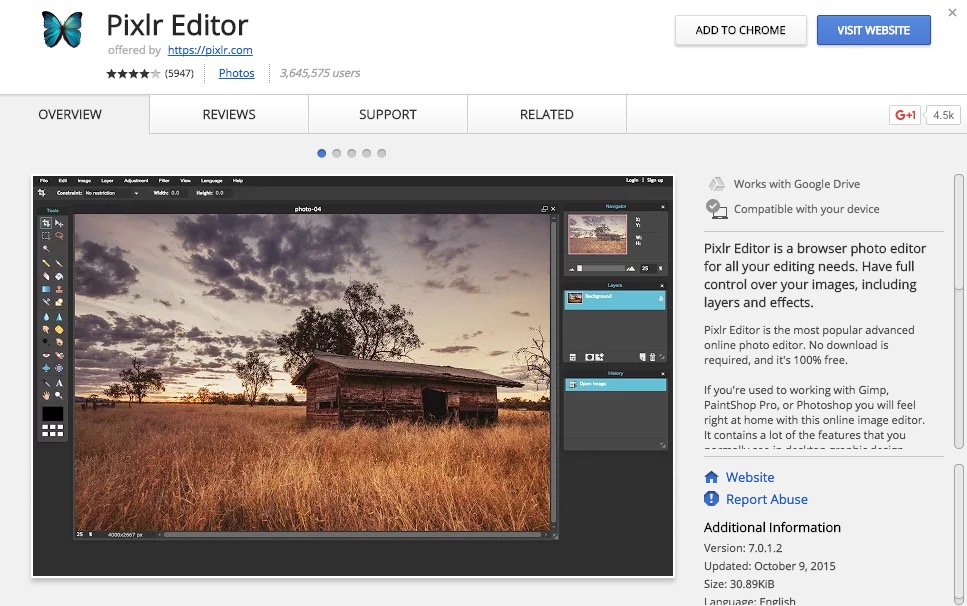The width and height of the screenshot is (967, 606).
Task: Click the Navigator preview thumbnail
Action: (597, 234)
